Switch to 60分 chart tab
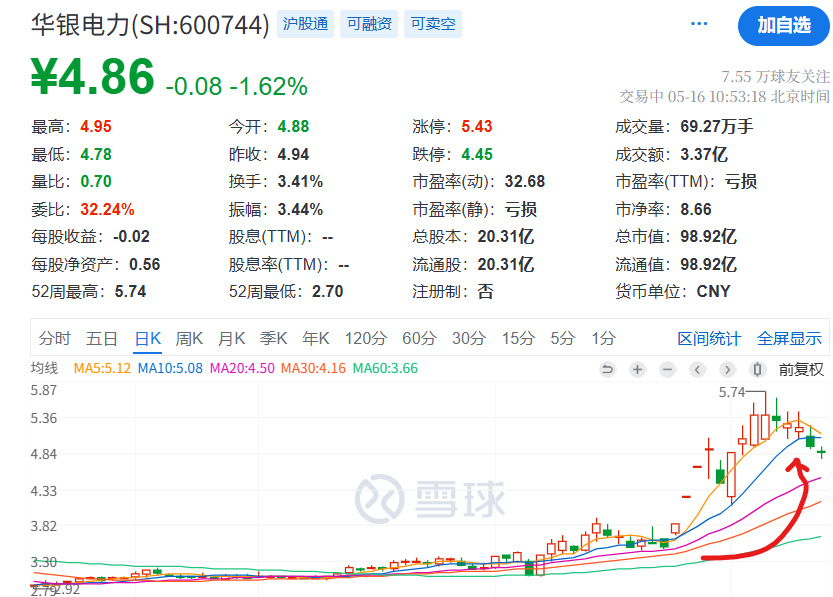The image size is (833, 597). 419,338
